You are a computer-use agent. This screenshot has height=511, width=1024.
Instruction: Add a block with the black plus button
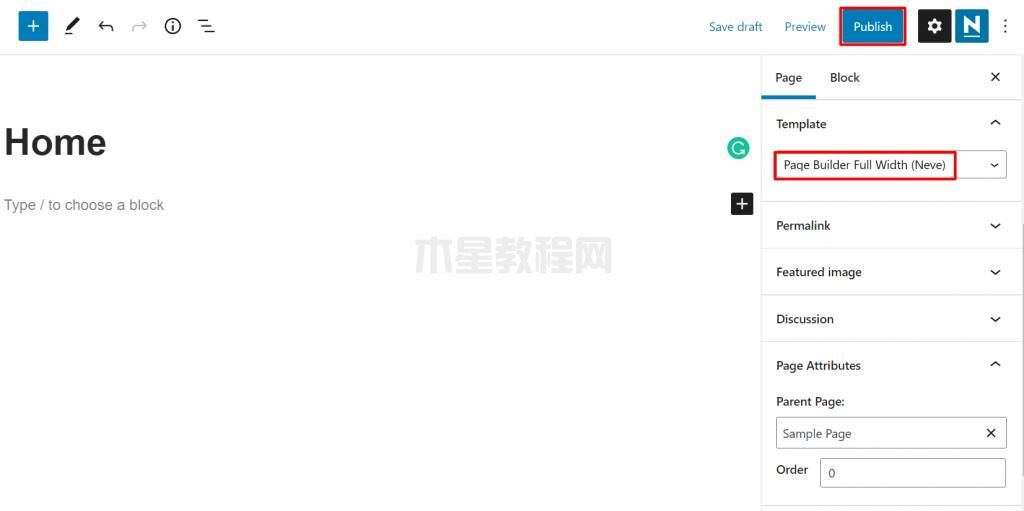click(742, 204)
